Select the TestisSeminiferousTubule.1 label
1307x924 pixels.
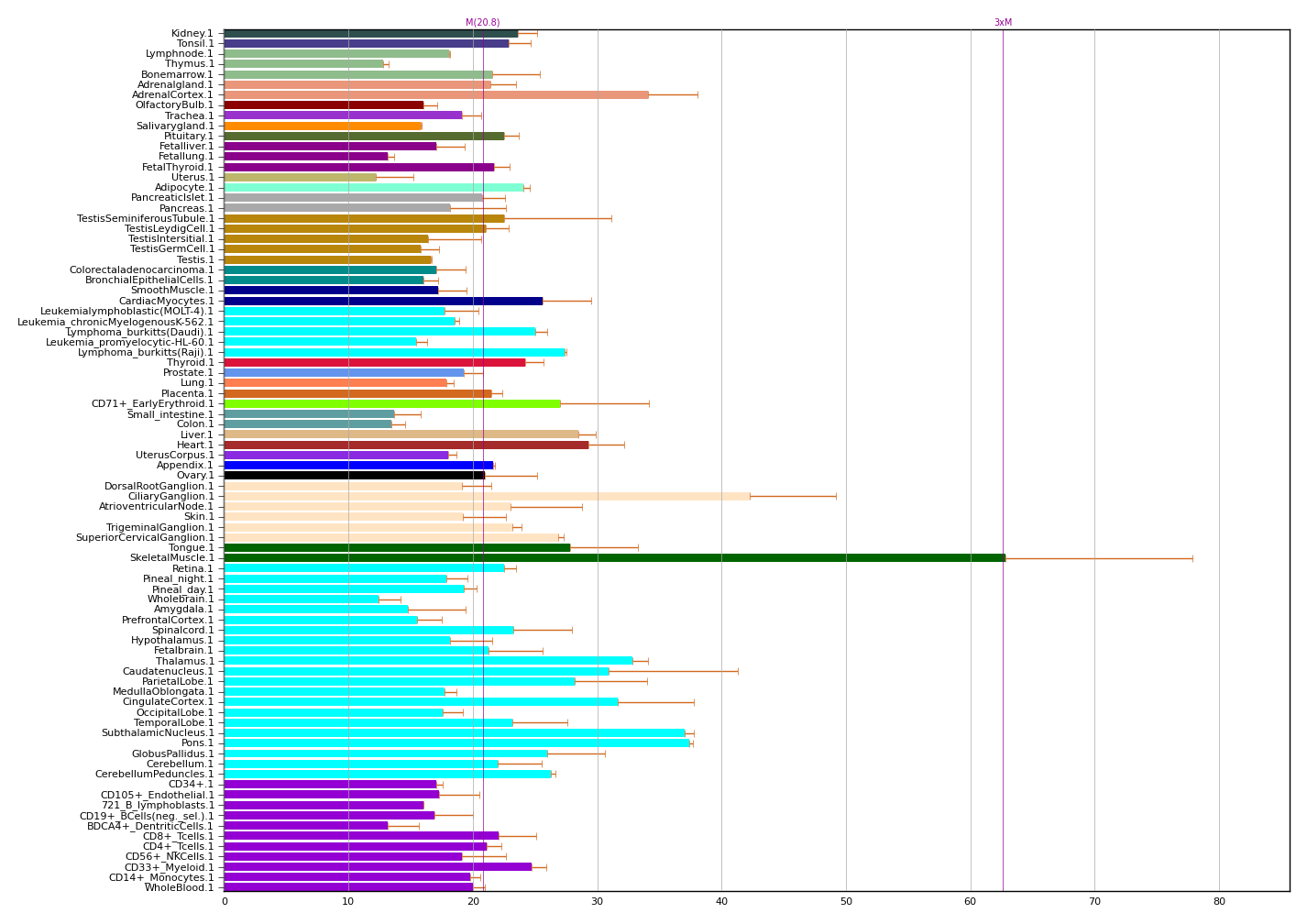(x=146, y=218)
